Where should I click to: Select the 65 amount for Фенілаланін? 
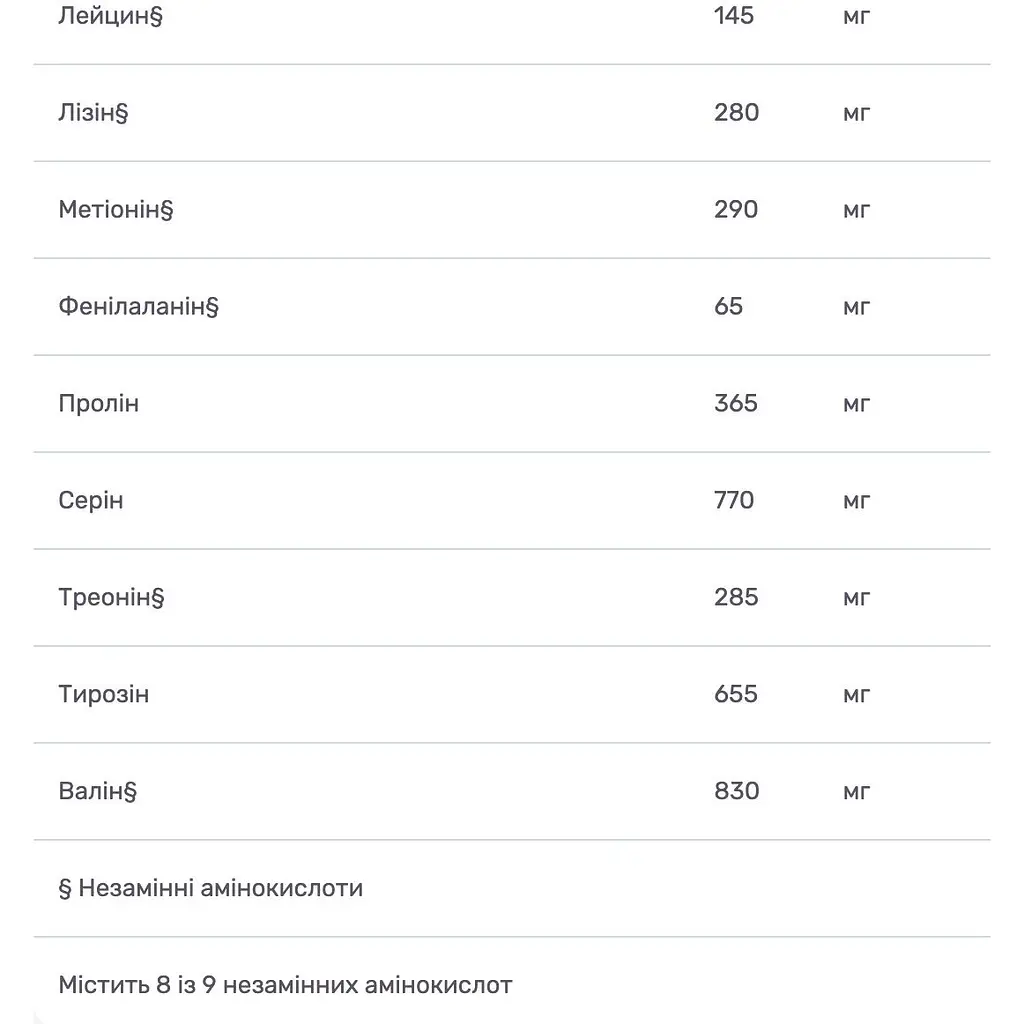tap(729, 306)
